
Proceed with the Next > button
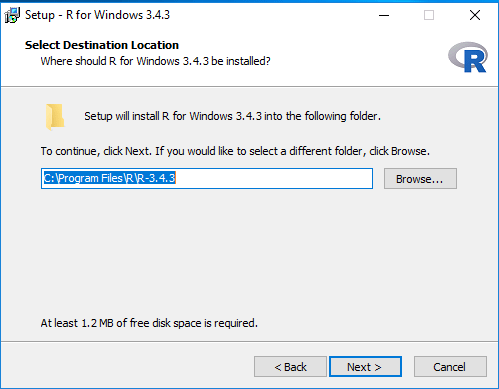pos(365,367)
